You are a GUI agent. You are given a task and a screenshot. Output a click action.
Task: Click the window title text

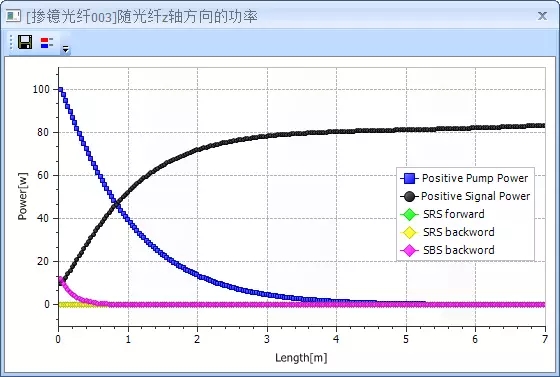142,16
